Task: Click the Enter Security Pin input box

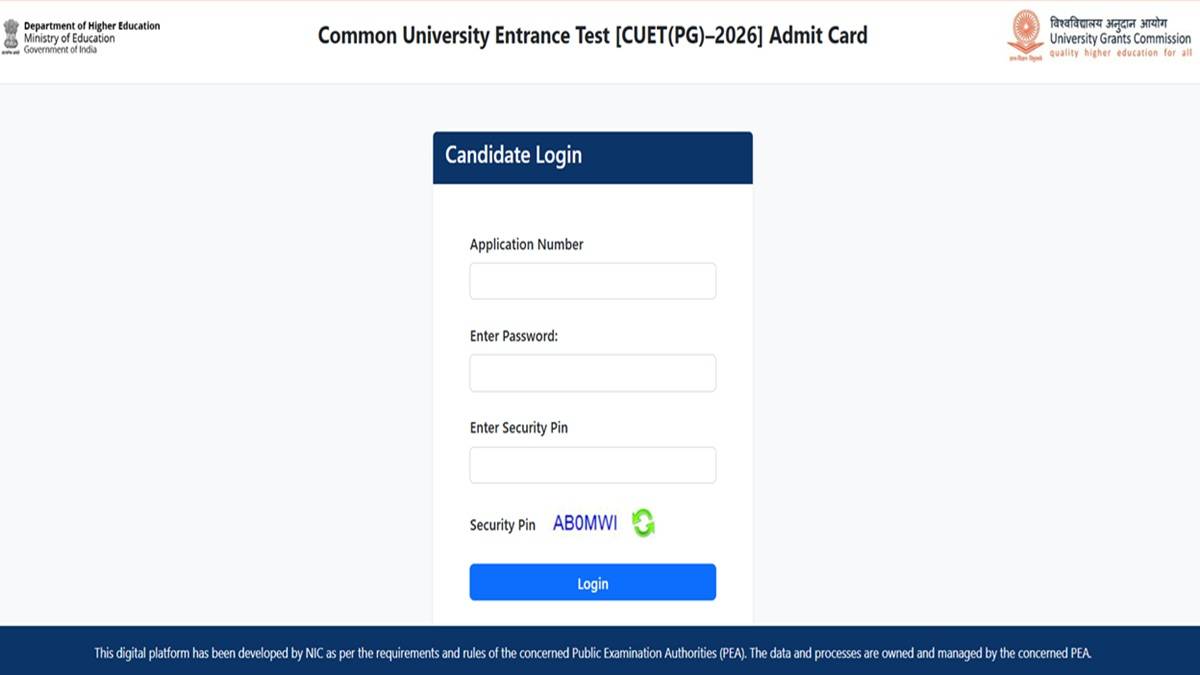Action: (x=592, y=464)
